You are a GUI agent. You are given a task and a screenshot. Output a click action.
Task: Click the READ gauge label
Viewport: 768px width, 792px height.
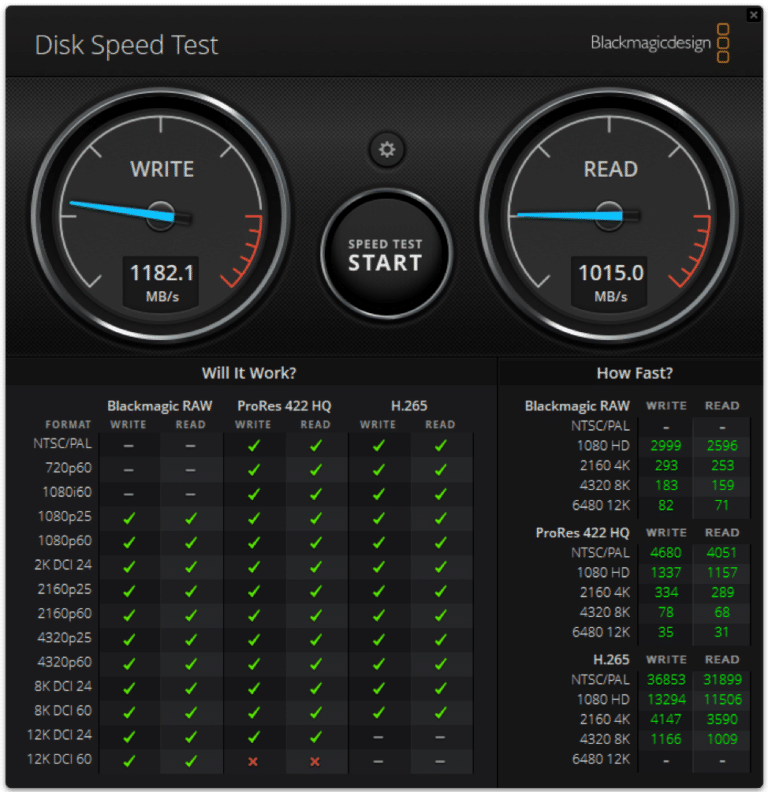pyautogui.click(x=610, y=169)
